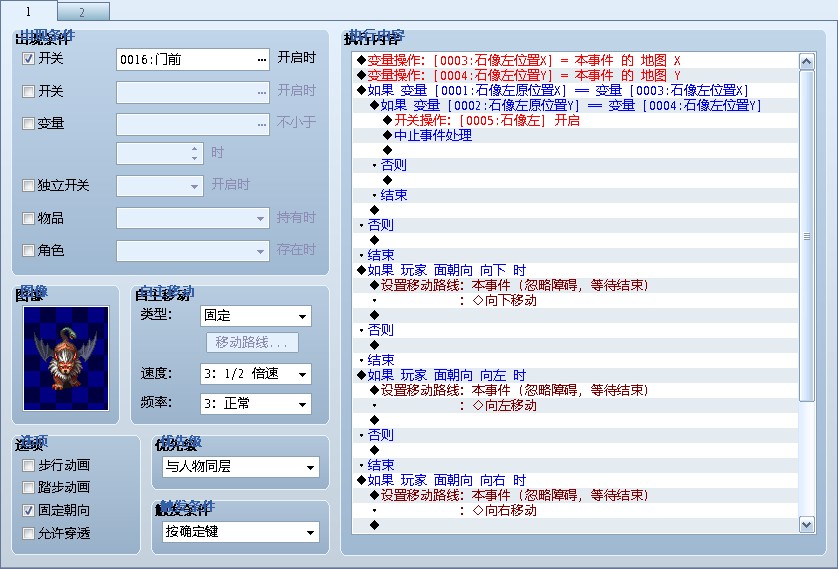The height and width of the screenshot is (569, 838).
Task: Enable the second 开关 condition checkbox
Action: coord(28,91)
